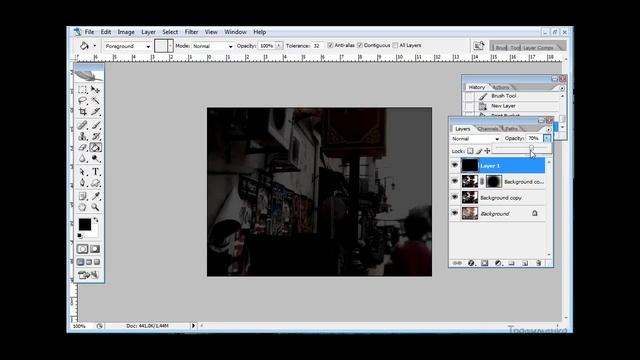The image size is (640, 360).
Task: Click Jump to ImageReady icon
Action: pyautogui.click(x=89, y=275)
